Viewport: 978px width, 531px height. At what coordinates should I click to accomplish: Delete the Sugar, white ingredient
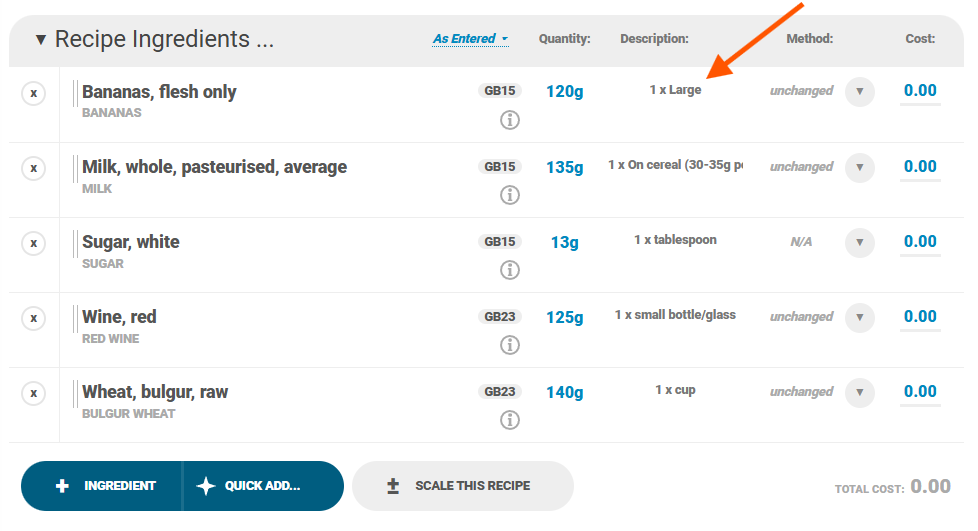33,243
